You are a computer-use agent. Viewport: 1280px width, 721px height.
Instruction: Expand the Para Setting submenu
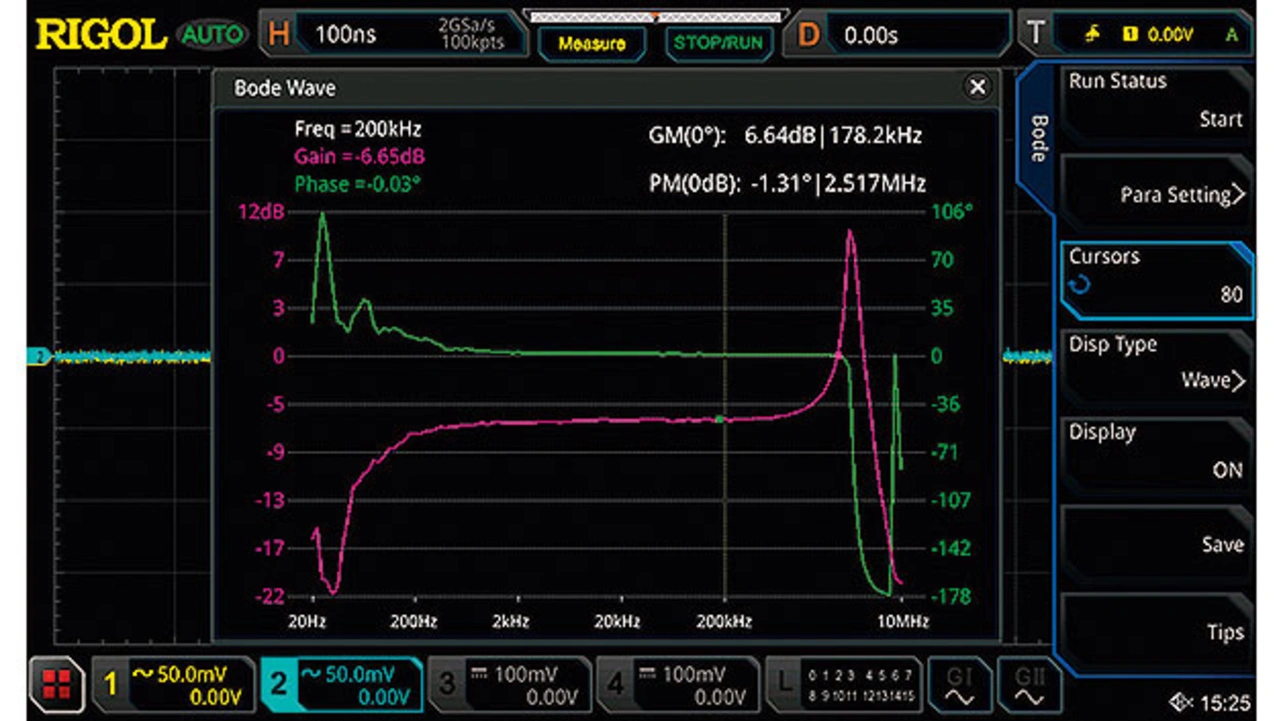[1155, 194]
